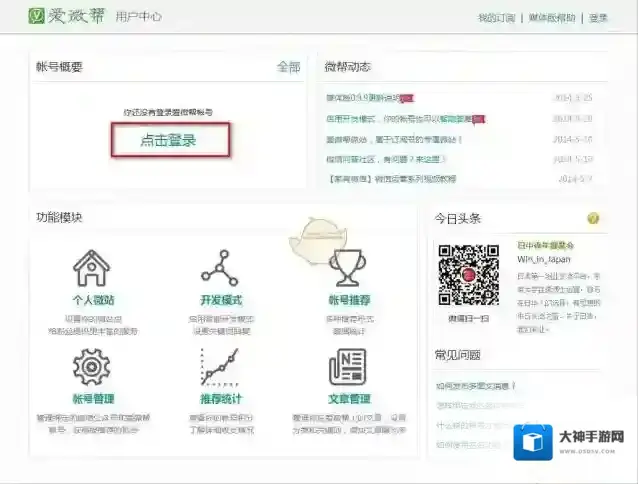Screen dimensions: 638x484
Task: Click the 帐号推荐 label link
Action: [x=349, y=300]
